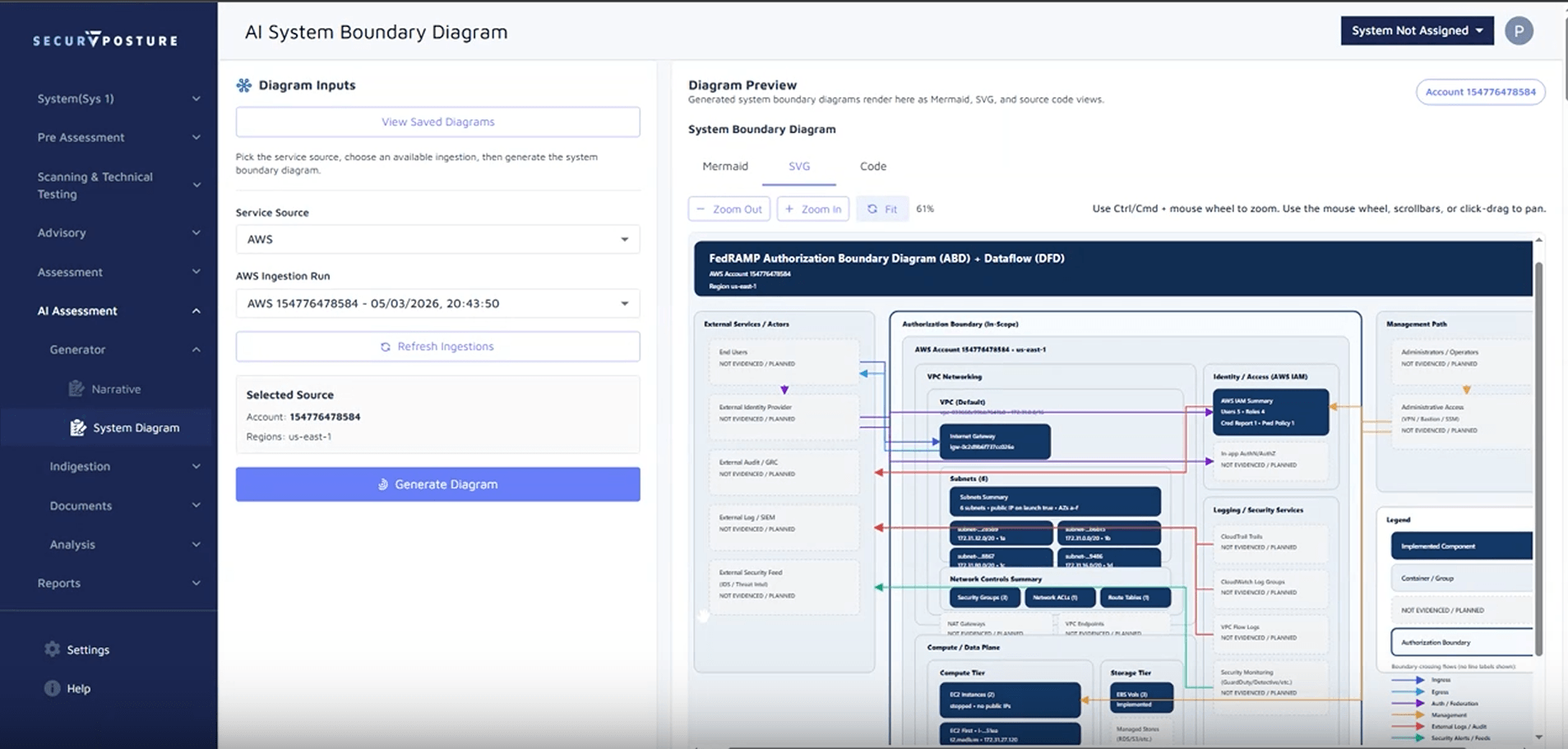Click the Fit button

(x=882, y=209)
